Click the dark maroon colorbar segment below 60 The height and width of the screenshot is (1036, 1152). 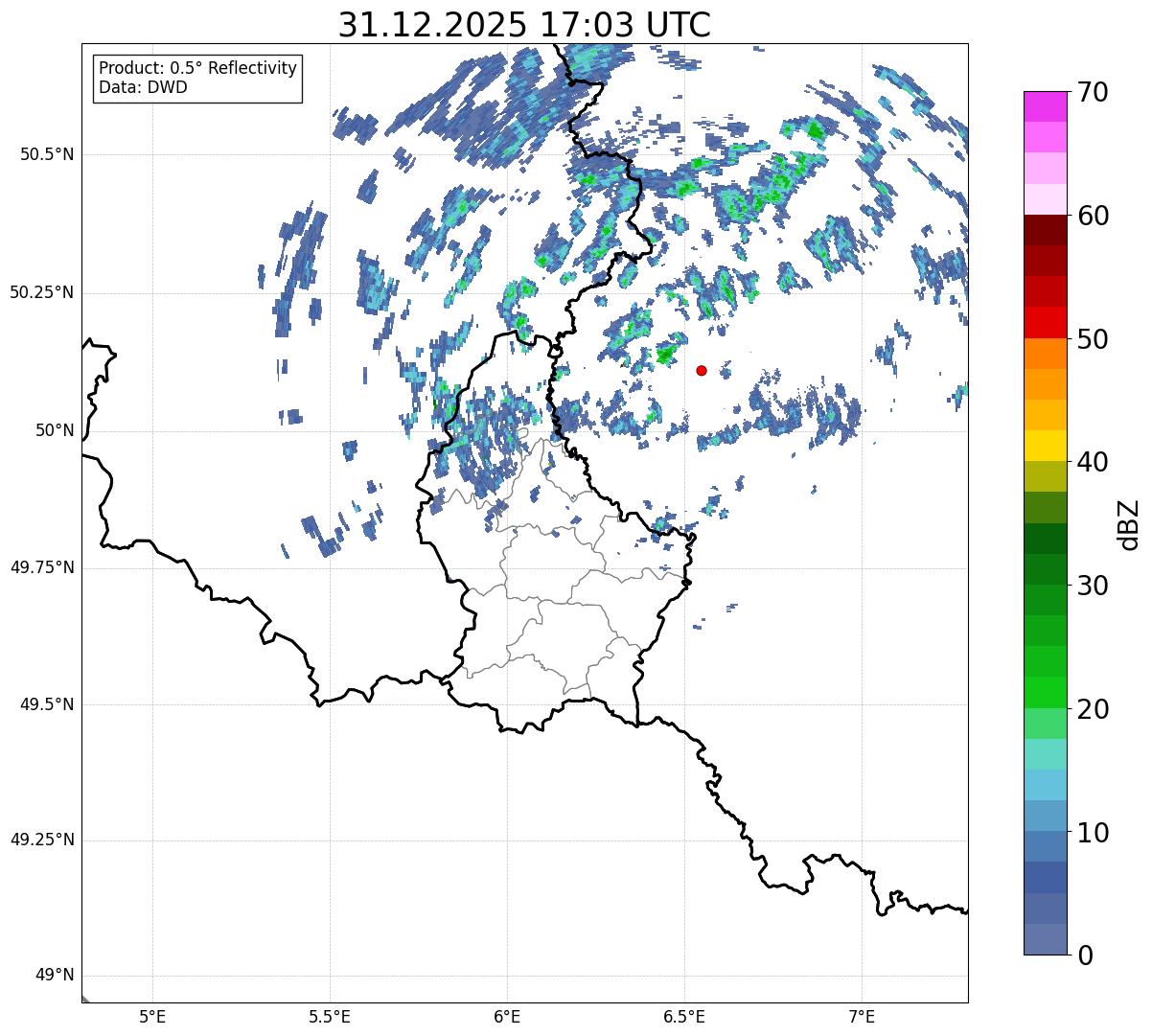pyautogui.click(x=1045, y=230)
